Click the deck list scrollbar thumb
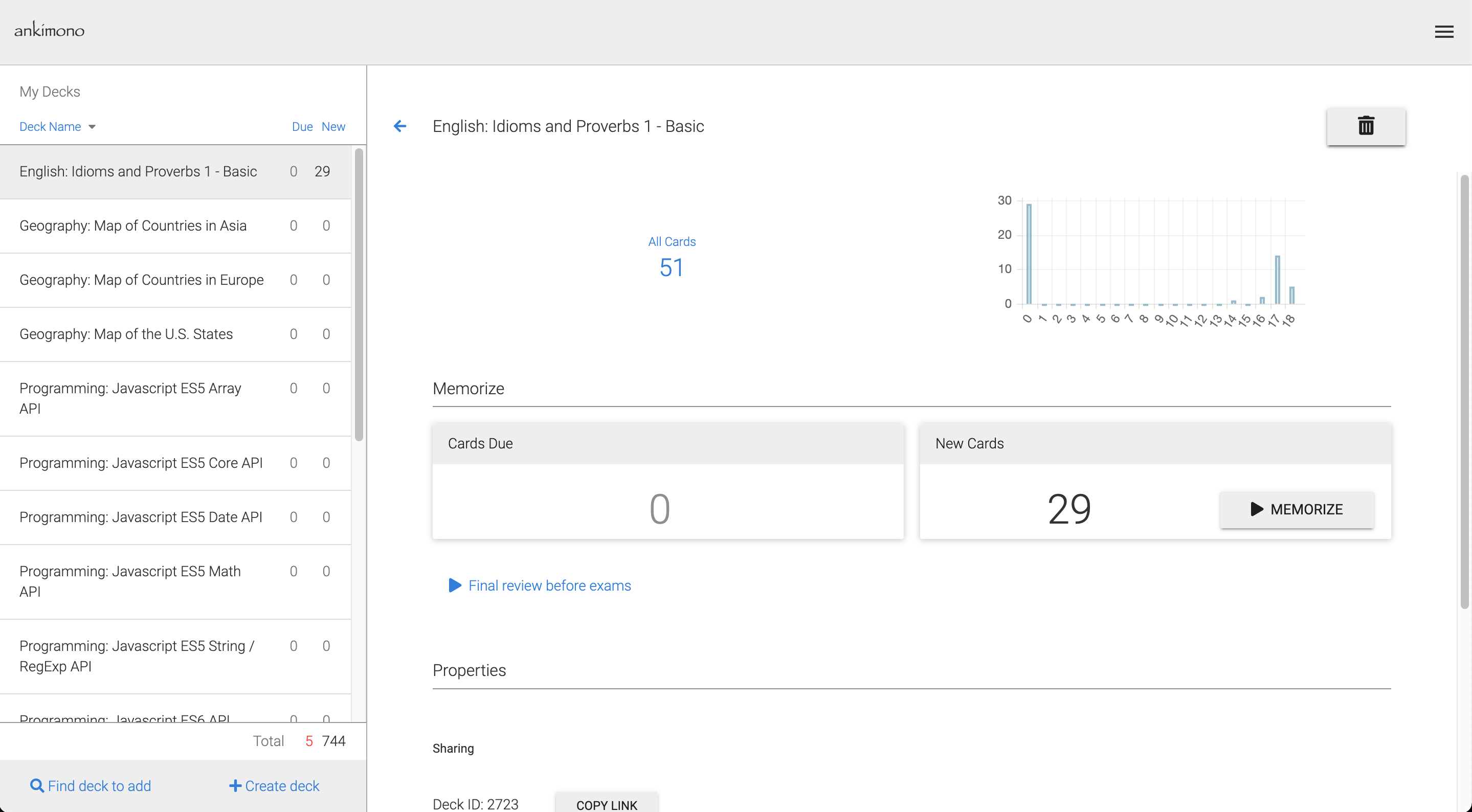The image size is (1472, 812). 359,295
